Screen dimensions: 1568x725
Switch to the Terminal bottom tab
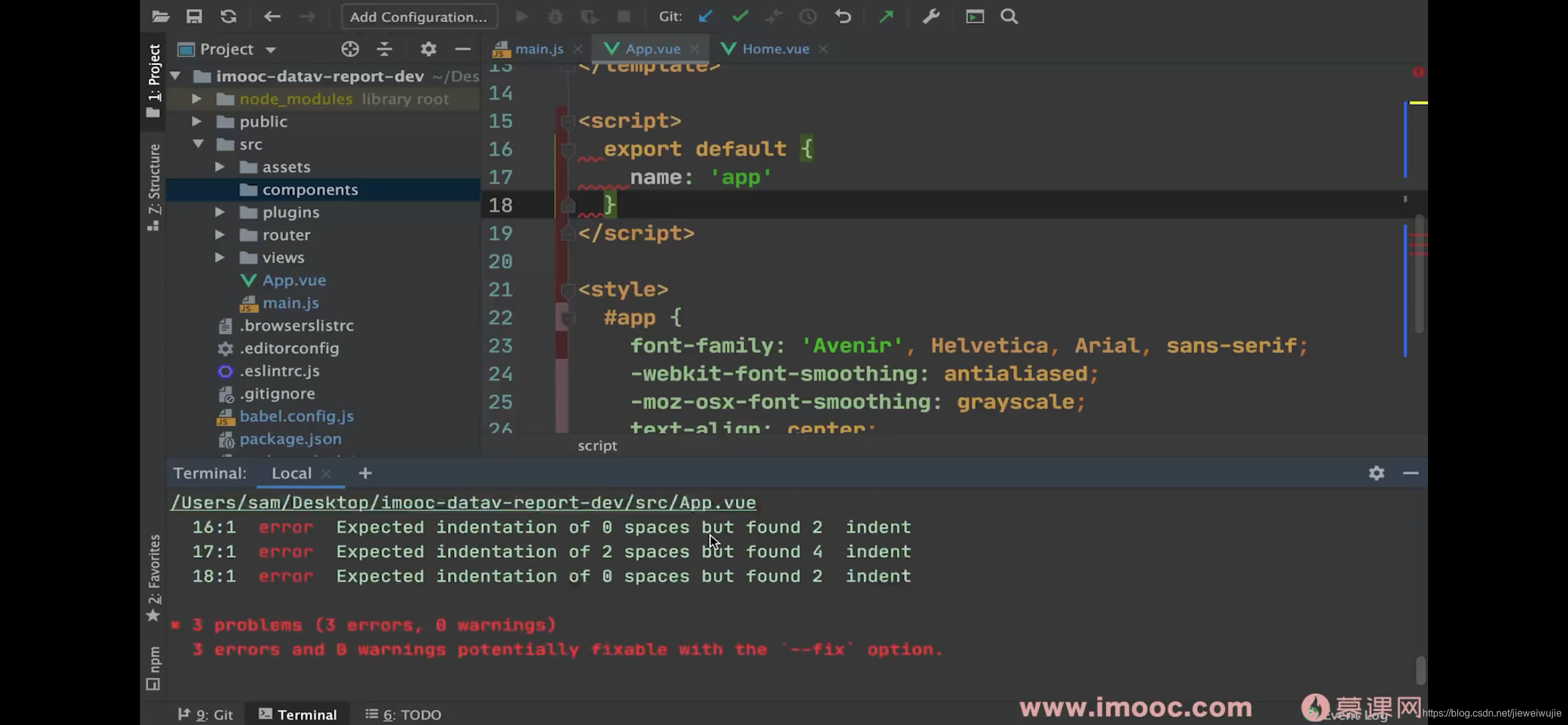point(298,714)
